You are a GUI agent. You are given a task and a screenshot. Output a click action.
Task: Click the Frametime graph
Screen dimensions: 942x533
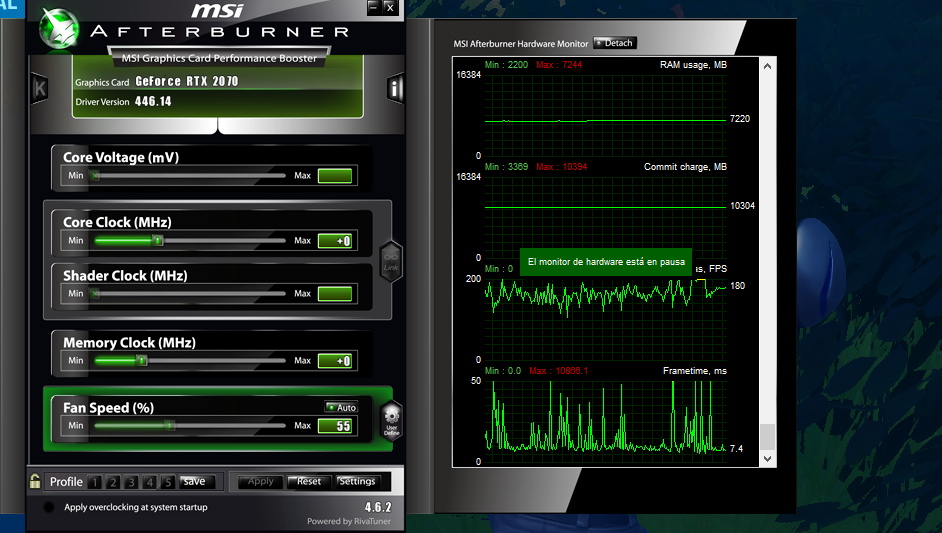tap(606, 422)
